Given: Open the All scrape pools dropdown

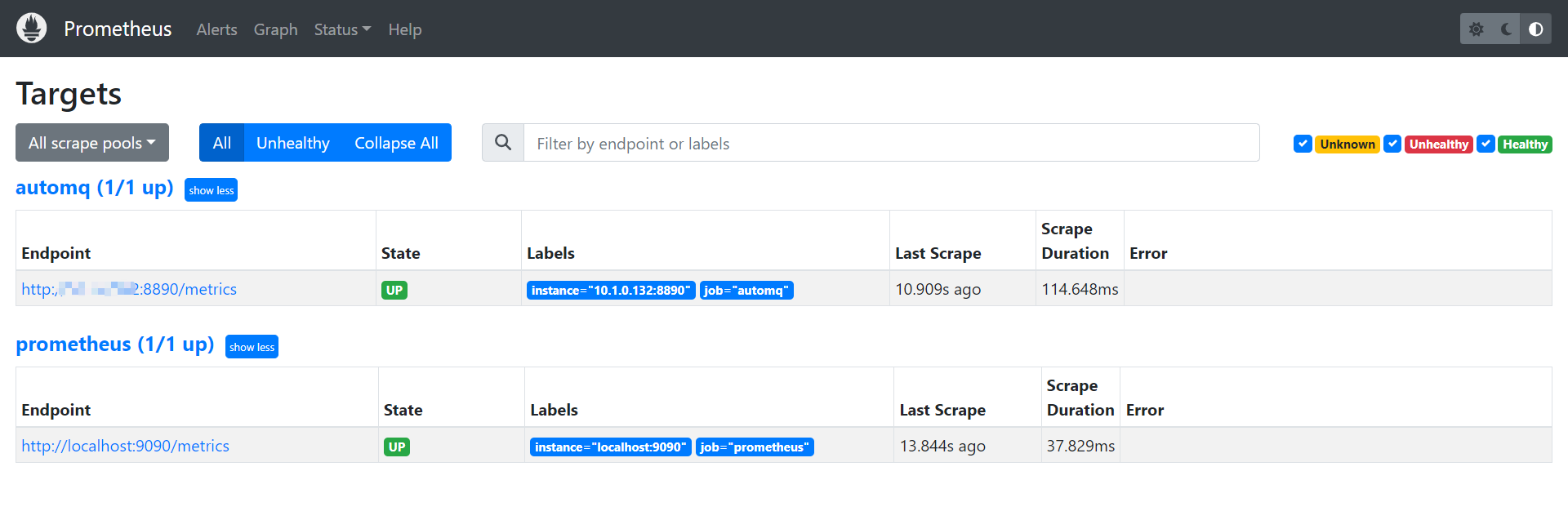Looking at the screenshot, I should [x=92, y=143].
